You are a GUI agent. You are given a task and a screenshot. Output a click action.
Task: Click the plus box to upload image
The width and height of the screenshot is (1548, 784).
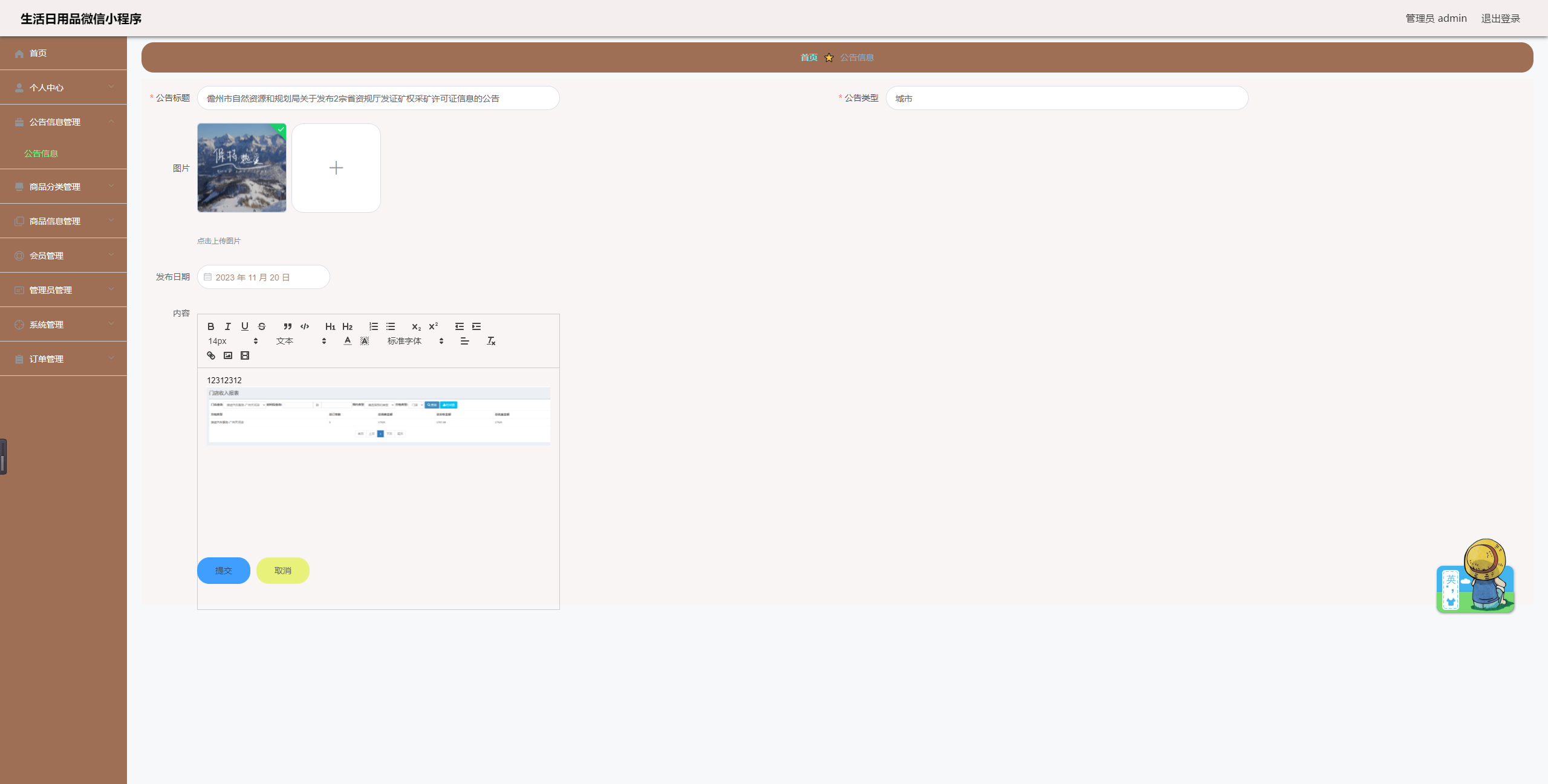coord(336,168)
